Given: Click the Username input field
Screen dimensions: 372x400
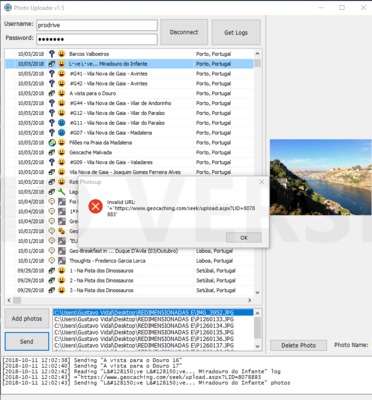Looking at the screenshot, I should pos(97,25).
